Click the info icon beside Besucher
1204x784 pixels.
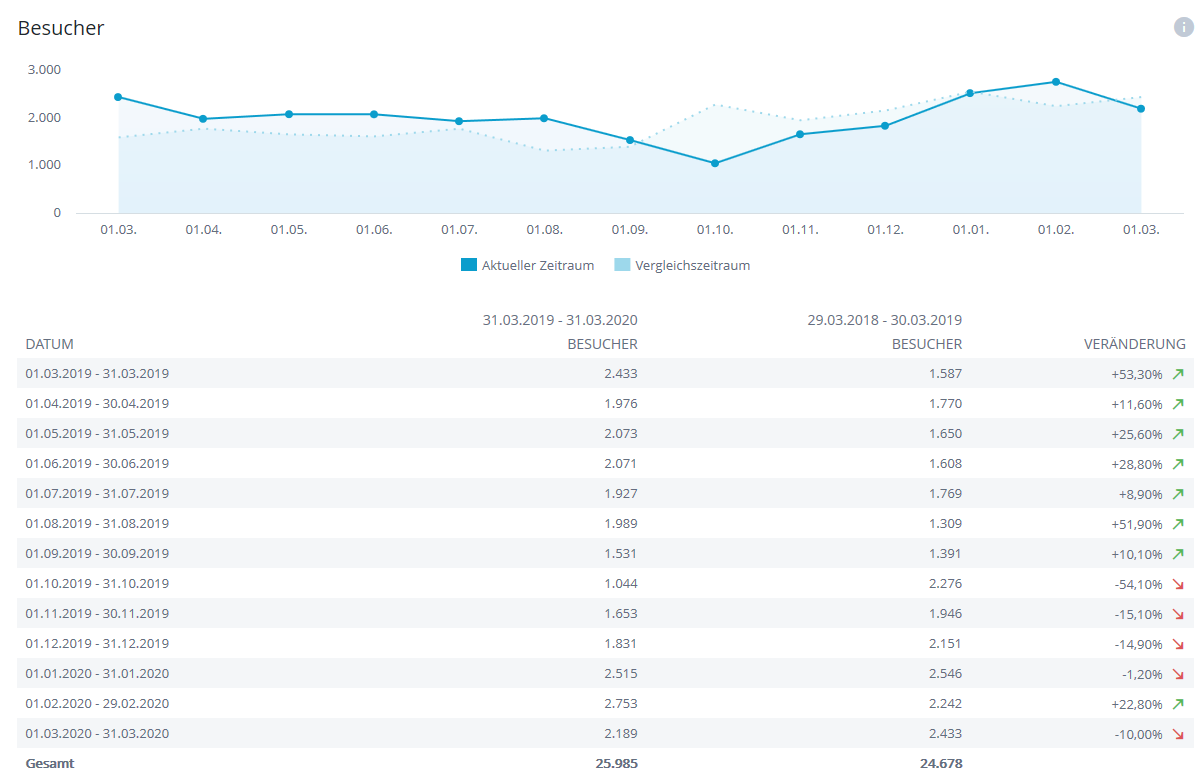[x=1183, y=27]
